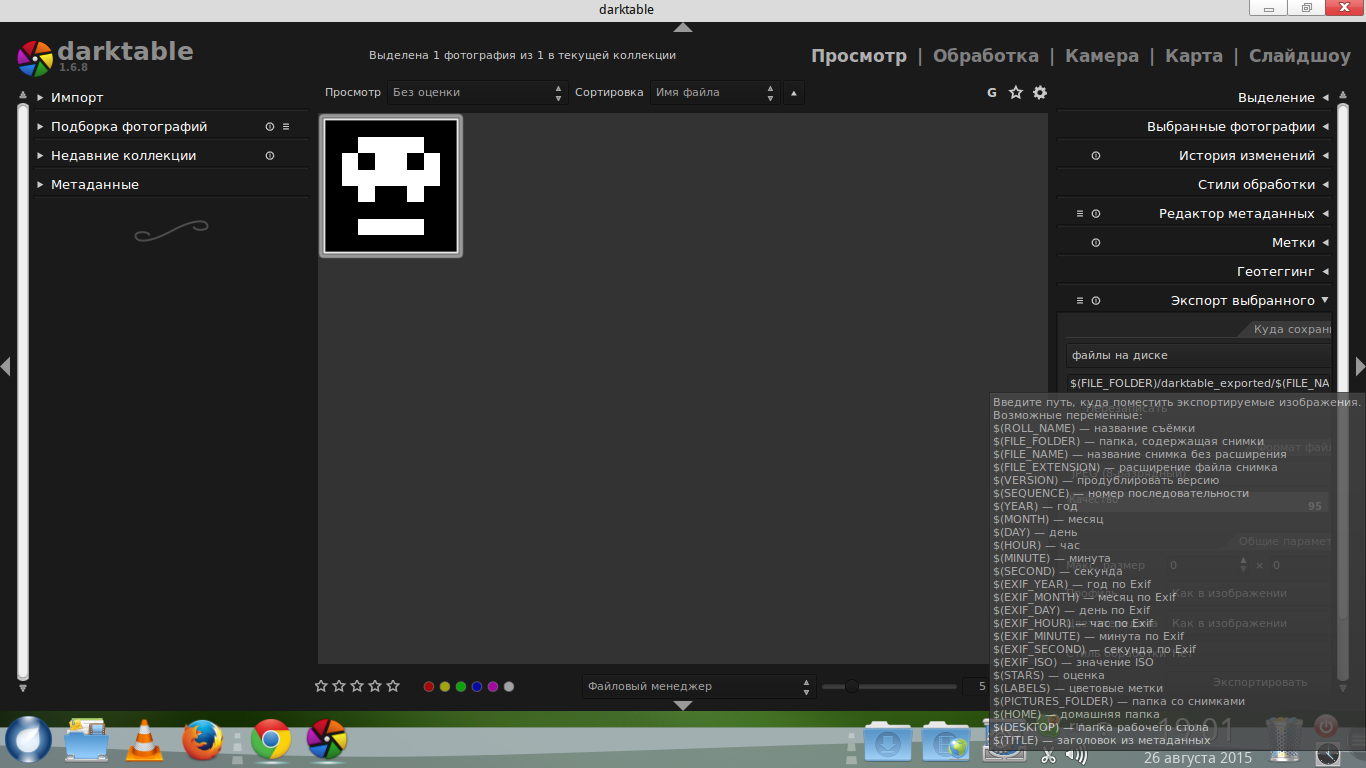This screenshot has width=1366, height=768.
Task: Reset the Недавние коллекции module icon
Action: pos(269,156)
